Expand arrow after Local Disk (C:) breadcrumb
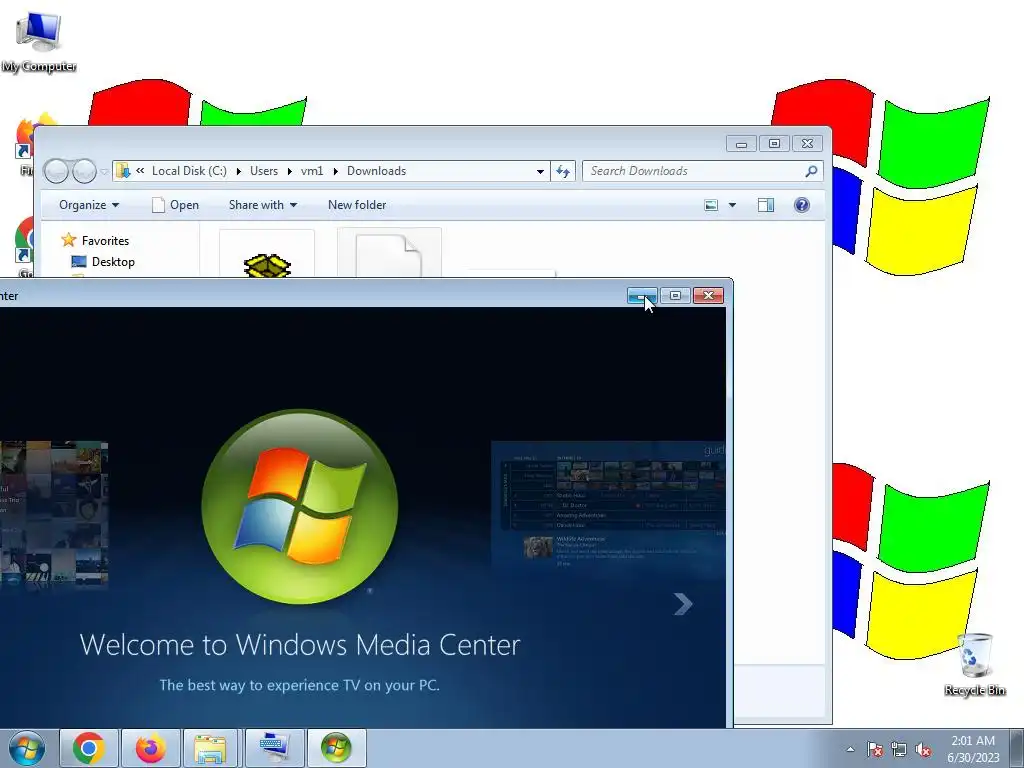 (238, 171)
